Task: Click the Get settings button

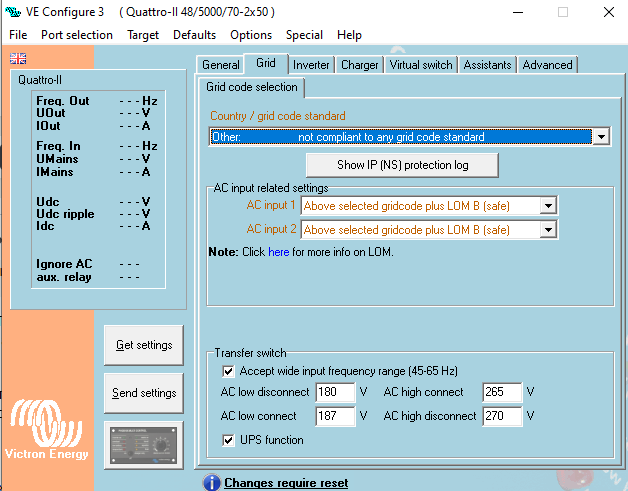Action: pyautogui.click(x=144, y=345)
